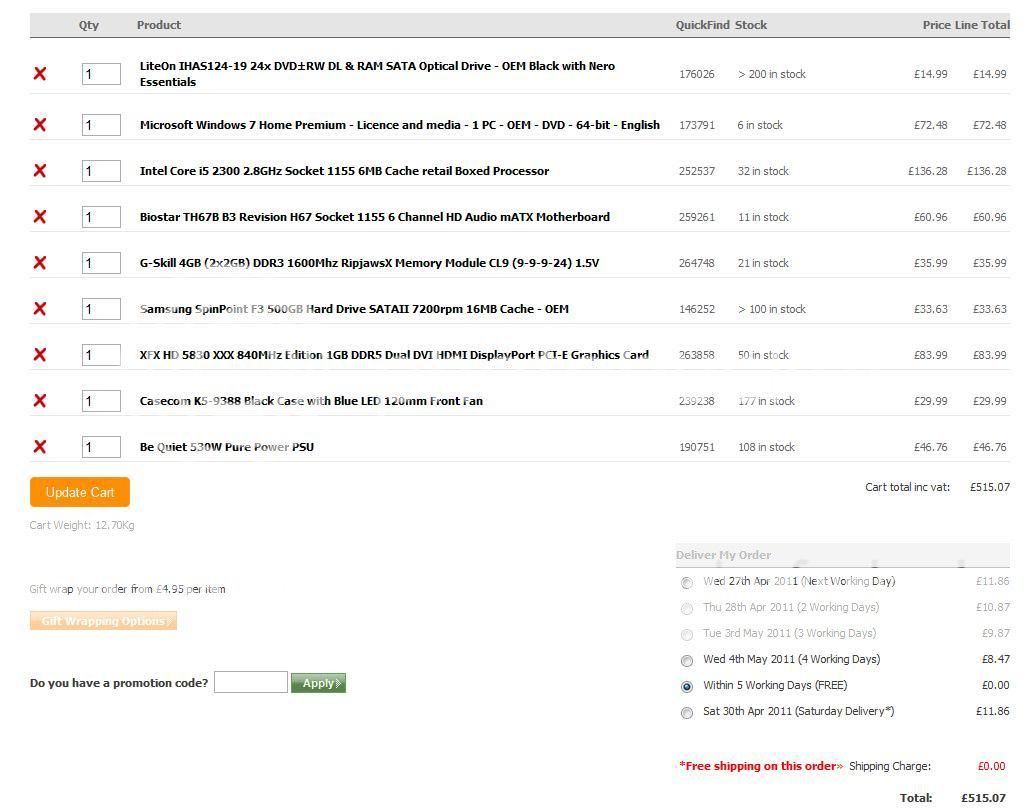Choose Within 5 Working Days free delivery

687,687
